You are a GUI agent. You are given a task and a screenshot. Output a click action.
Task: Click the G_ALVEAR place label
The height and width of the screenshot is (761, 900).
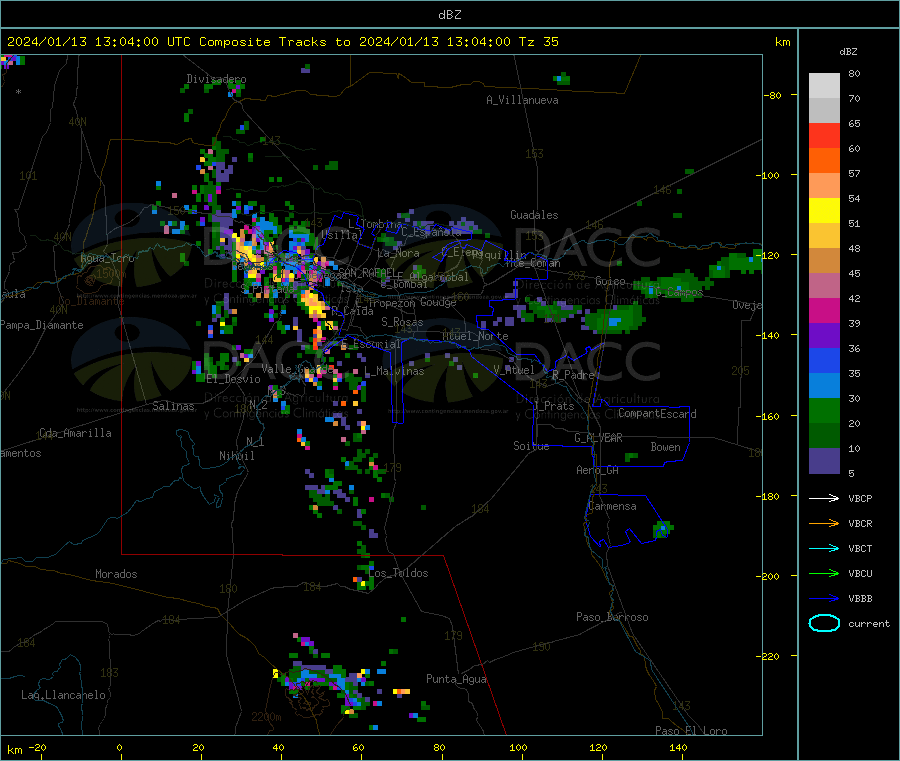598,438
